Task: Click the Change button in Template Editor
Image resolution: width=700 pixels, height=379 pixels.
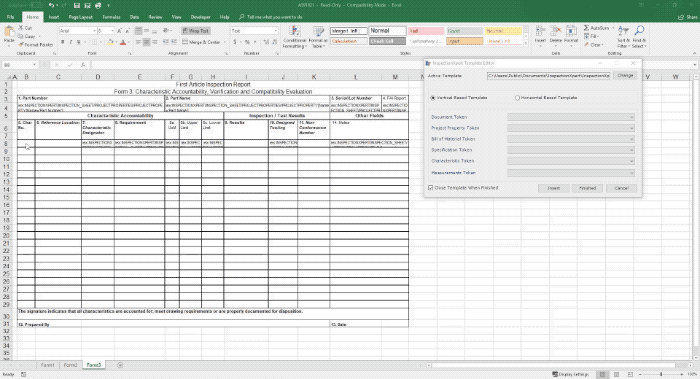Action: (x=625, y=75)
